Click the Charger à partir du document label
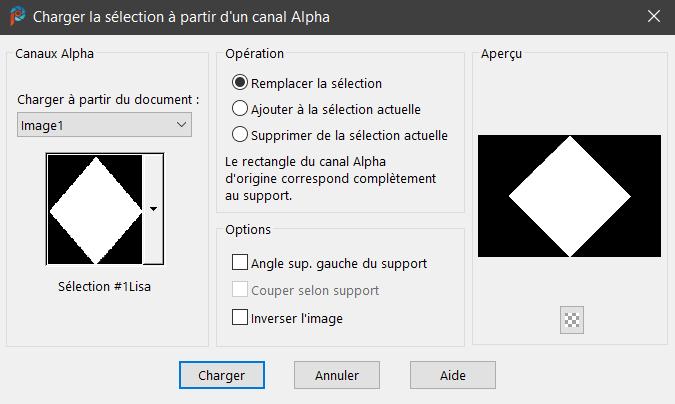 [108, 100]
